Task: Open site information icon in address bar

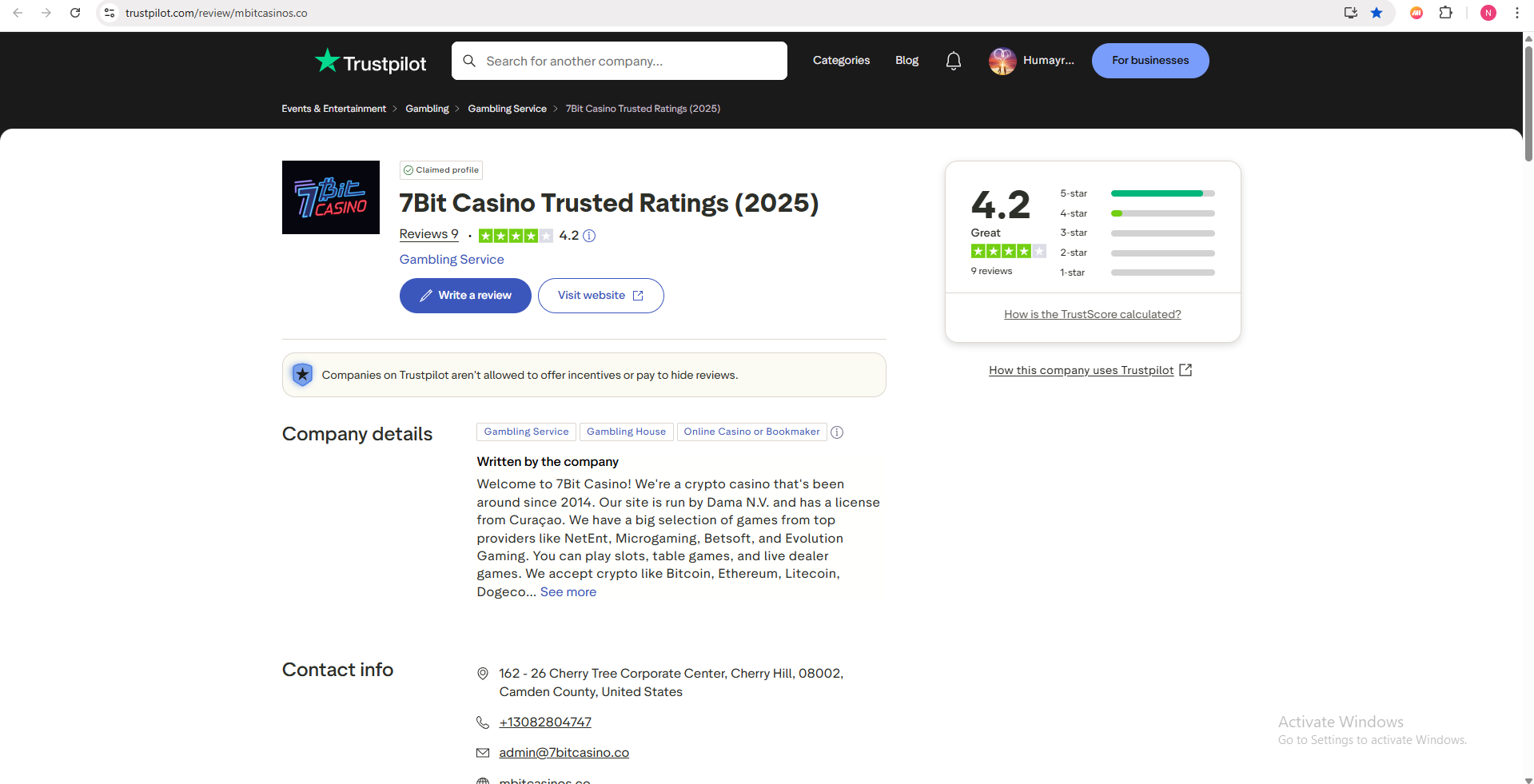Action: coord(110,13)
